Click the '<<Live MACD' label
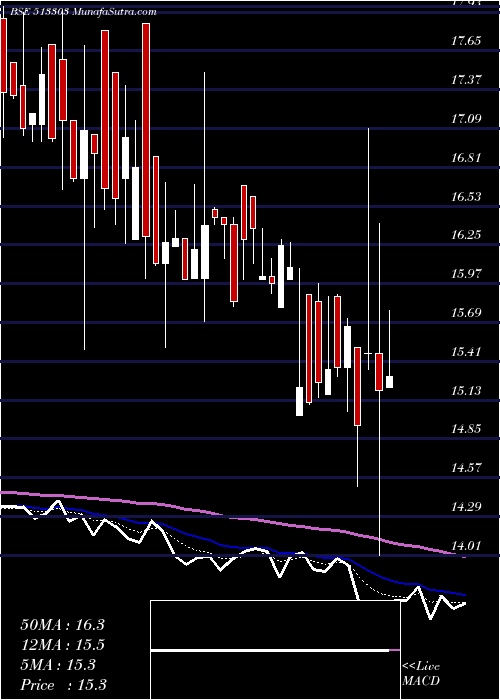 [x=421, y=674]
